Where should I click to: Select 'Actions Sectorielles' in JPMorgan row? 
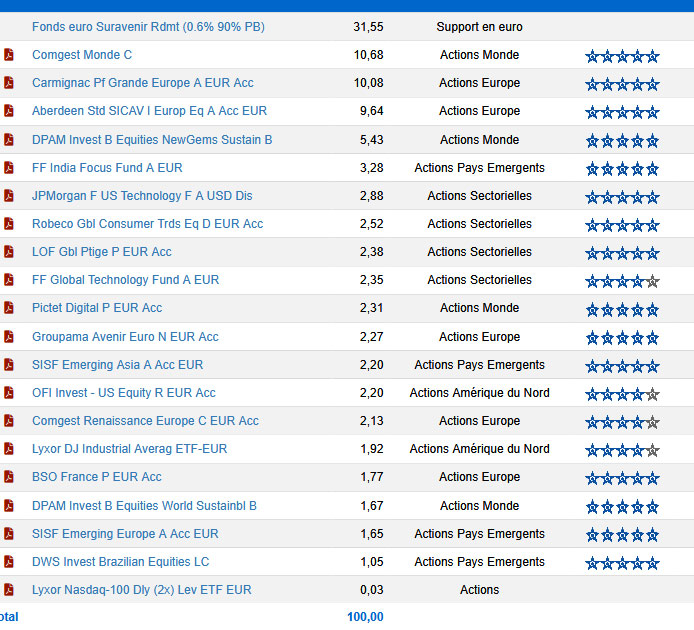point(479,196)
